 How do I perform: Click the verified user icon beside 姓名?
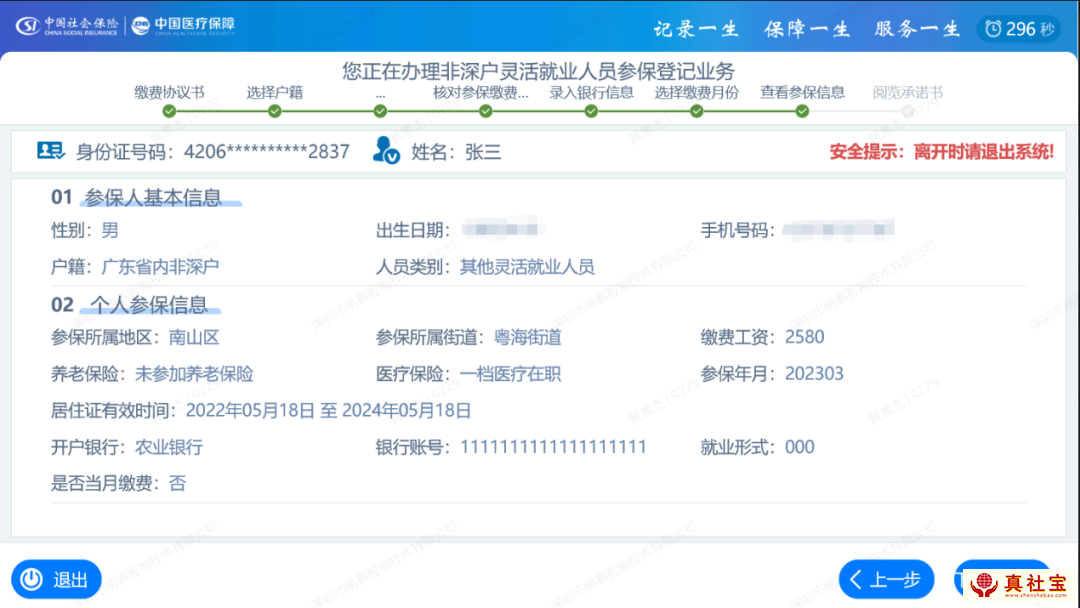pyautogui.click(x=386, y=151)
